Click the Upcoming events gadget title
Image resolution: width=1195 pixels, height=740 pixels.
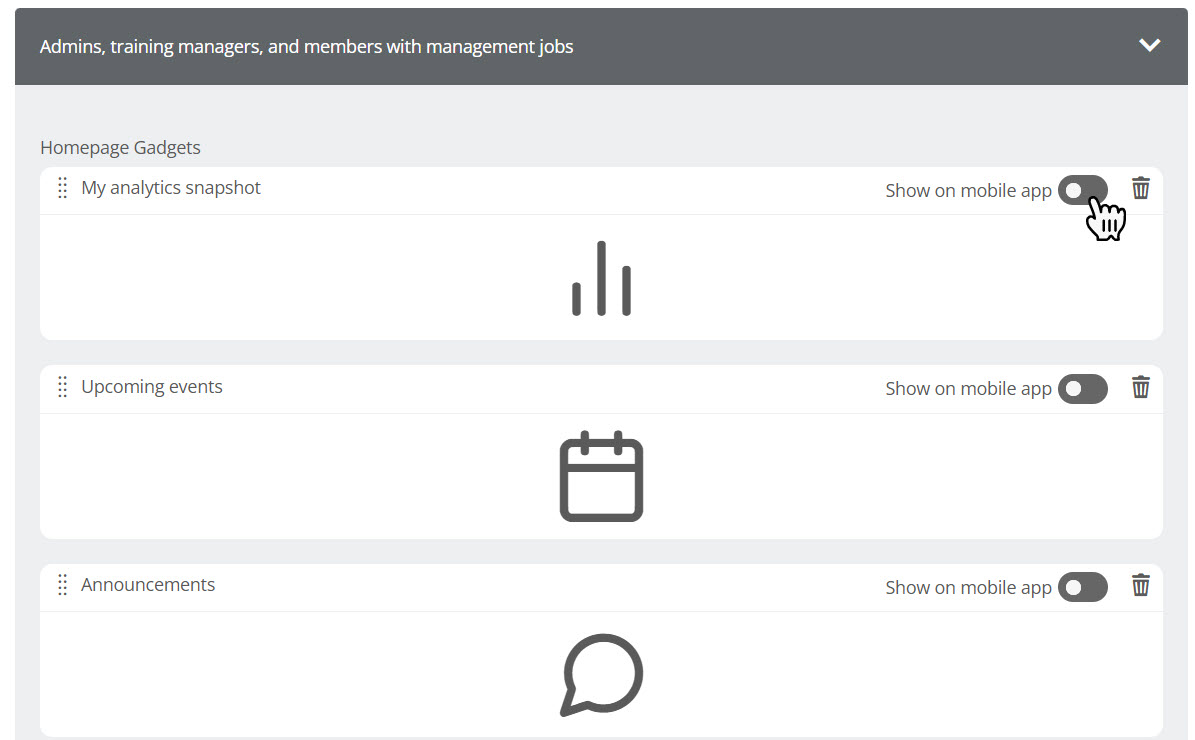click(152, 387)
